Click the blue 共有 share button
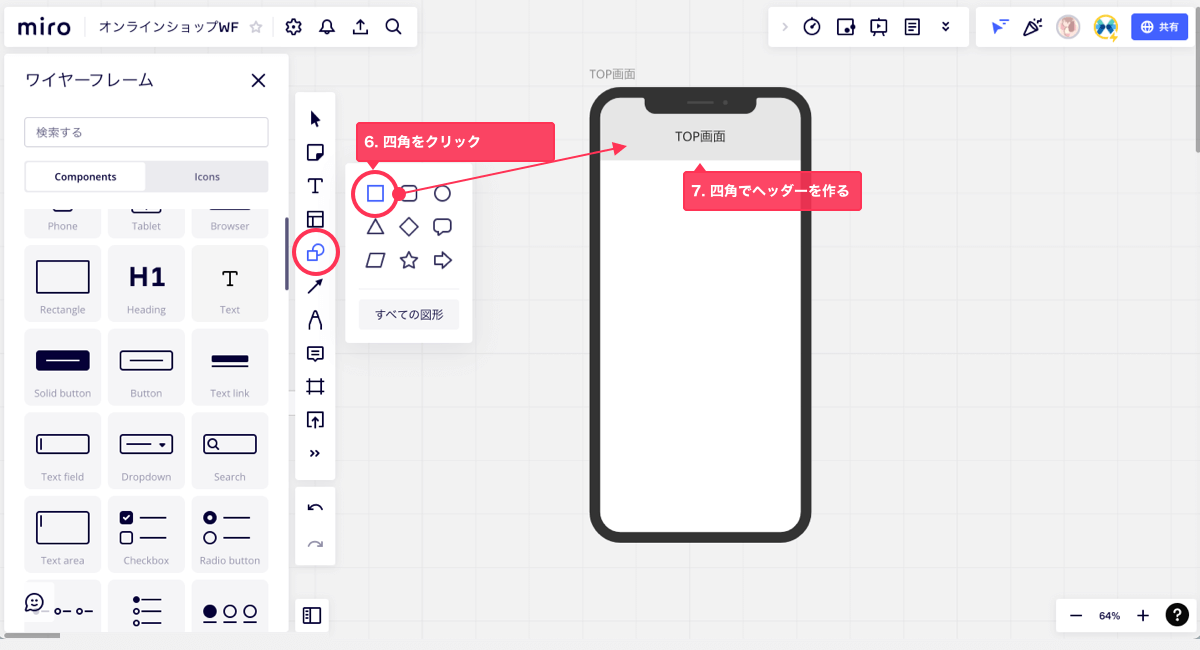 pos(1158,27)
